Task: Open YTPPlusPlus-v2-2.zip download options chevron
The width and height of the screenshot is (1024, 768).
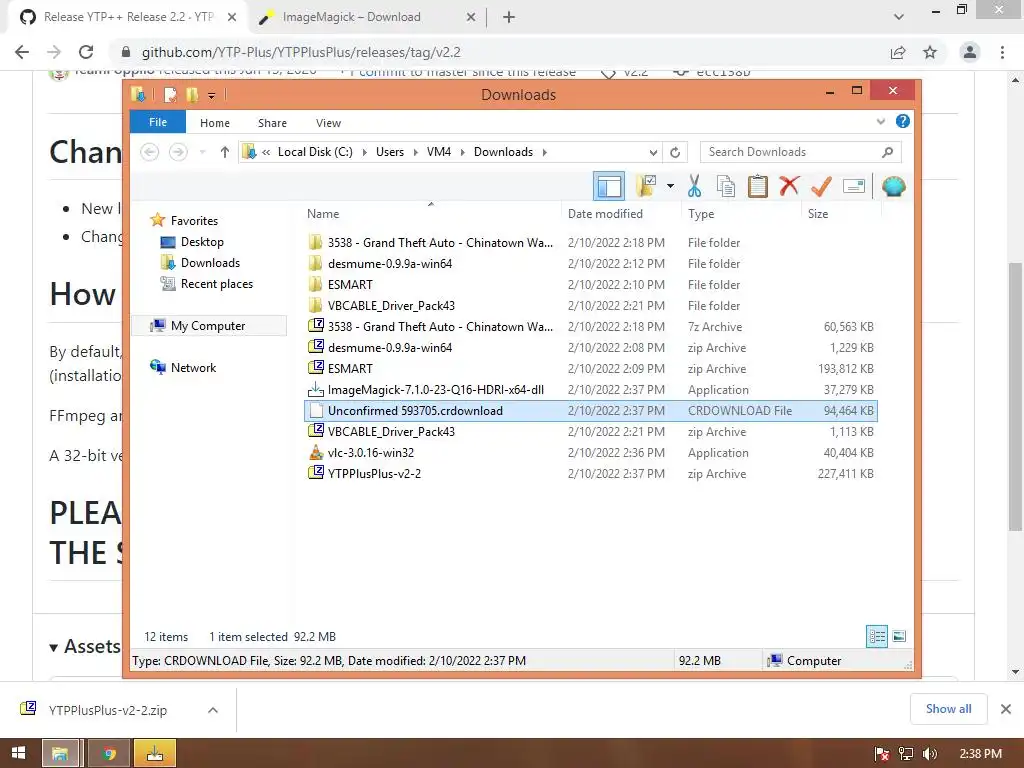Action: pos(213,710)
